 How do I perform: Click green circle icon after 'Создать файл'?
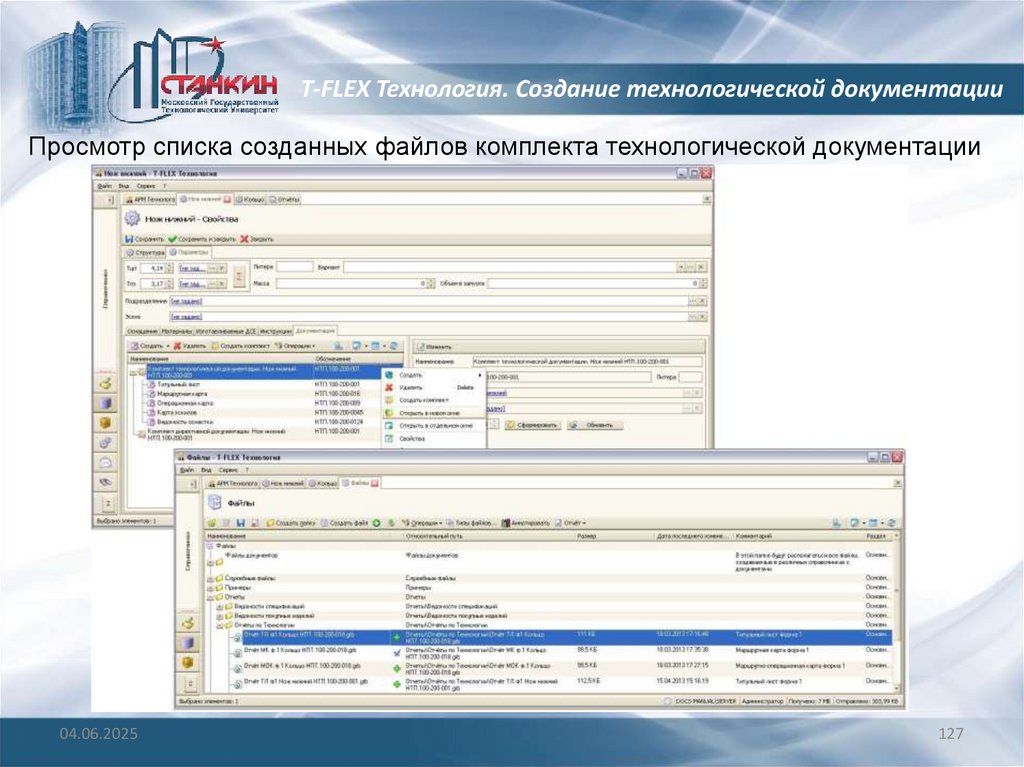click(x=377, y=523)
